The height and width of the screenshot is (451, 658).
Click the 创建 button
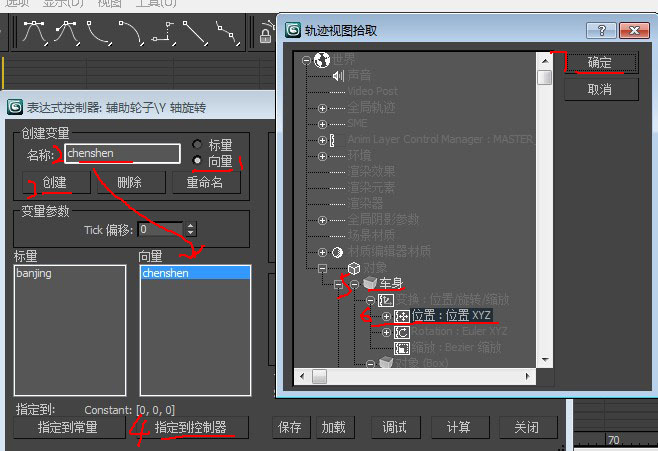(x=56, y=182)
